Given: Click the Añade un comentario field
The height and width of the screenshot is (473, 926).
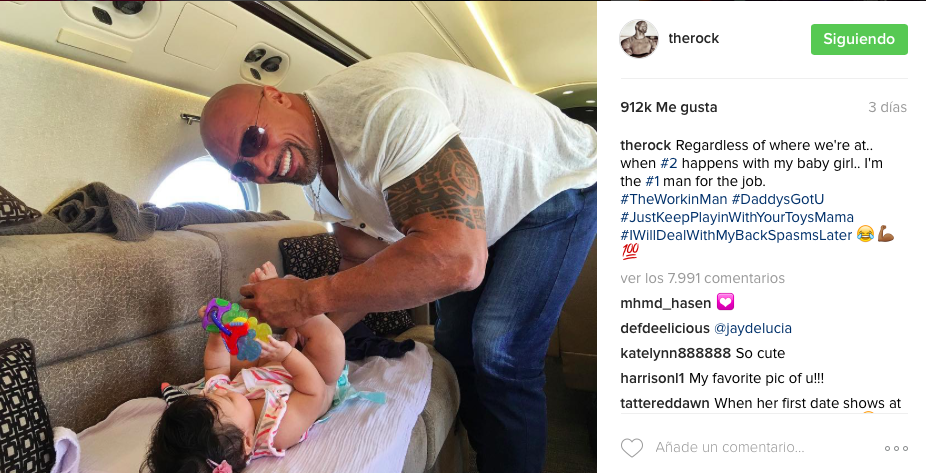Looking at the screenshot, I should tap(729, 448).
